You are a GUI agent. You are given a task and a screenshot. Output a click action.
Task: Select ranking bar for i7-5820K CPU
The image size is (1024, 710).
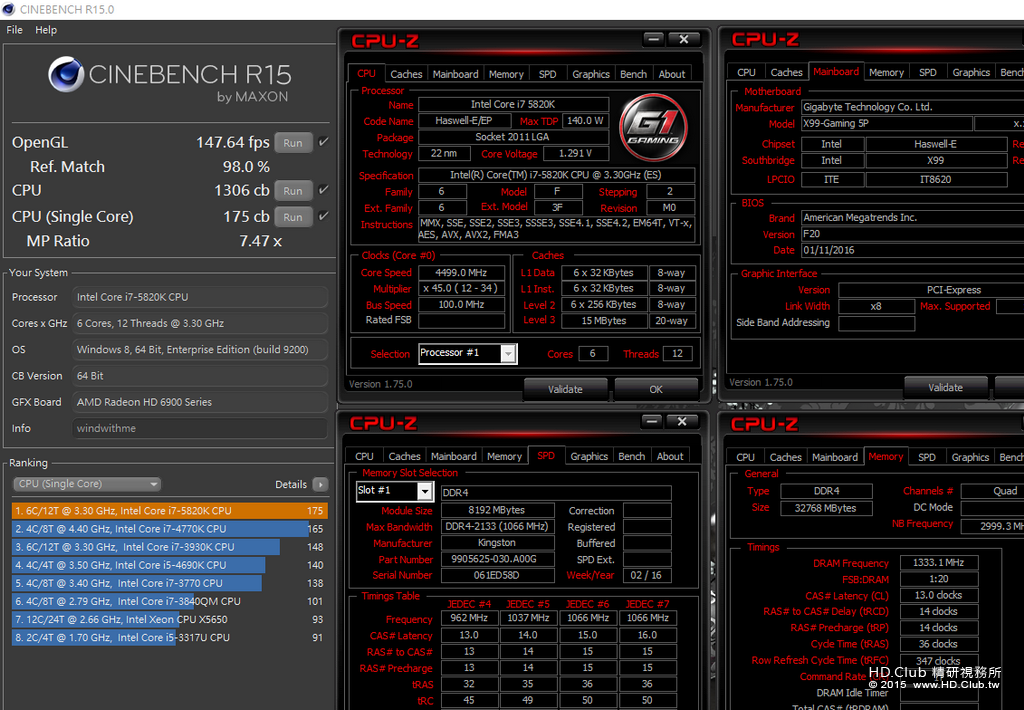click(x=169, y=511)
